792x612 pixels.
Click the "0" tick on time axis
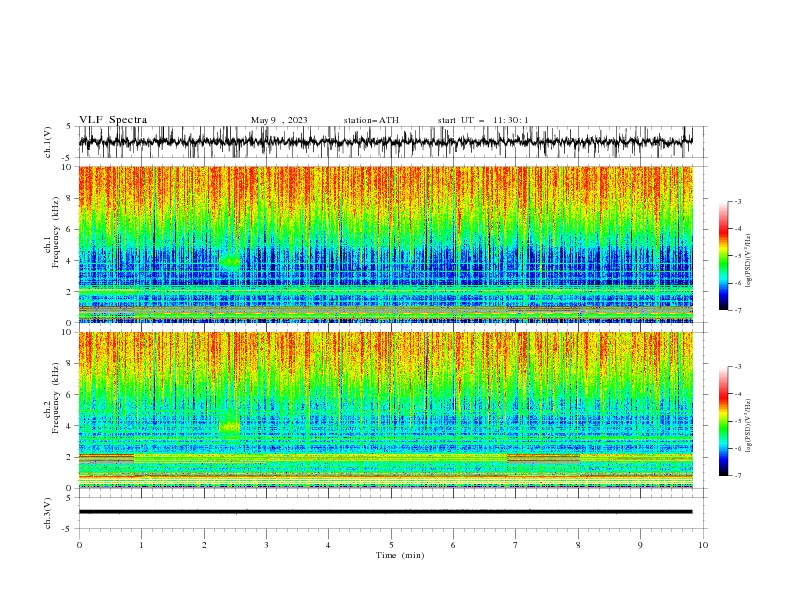[x=79, y=545]
